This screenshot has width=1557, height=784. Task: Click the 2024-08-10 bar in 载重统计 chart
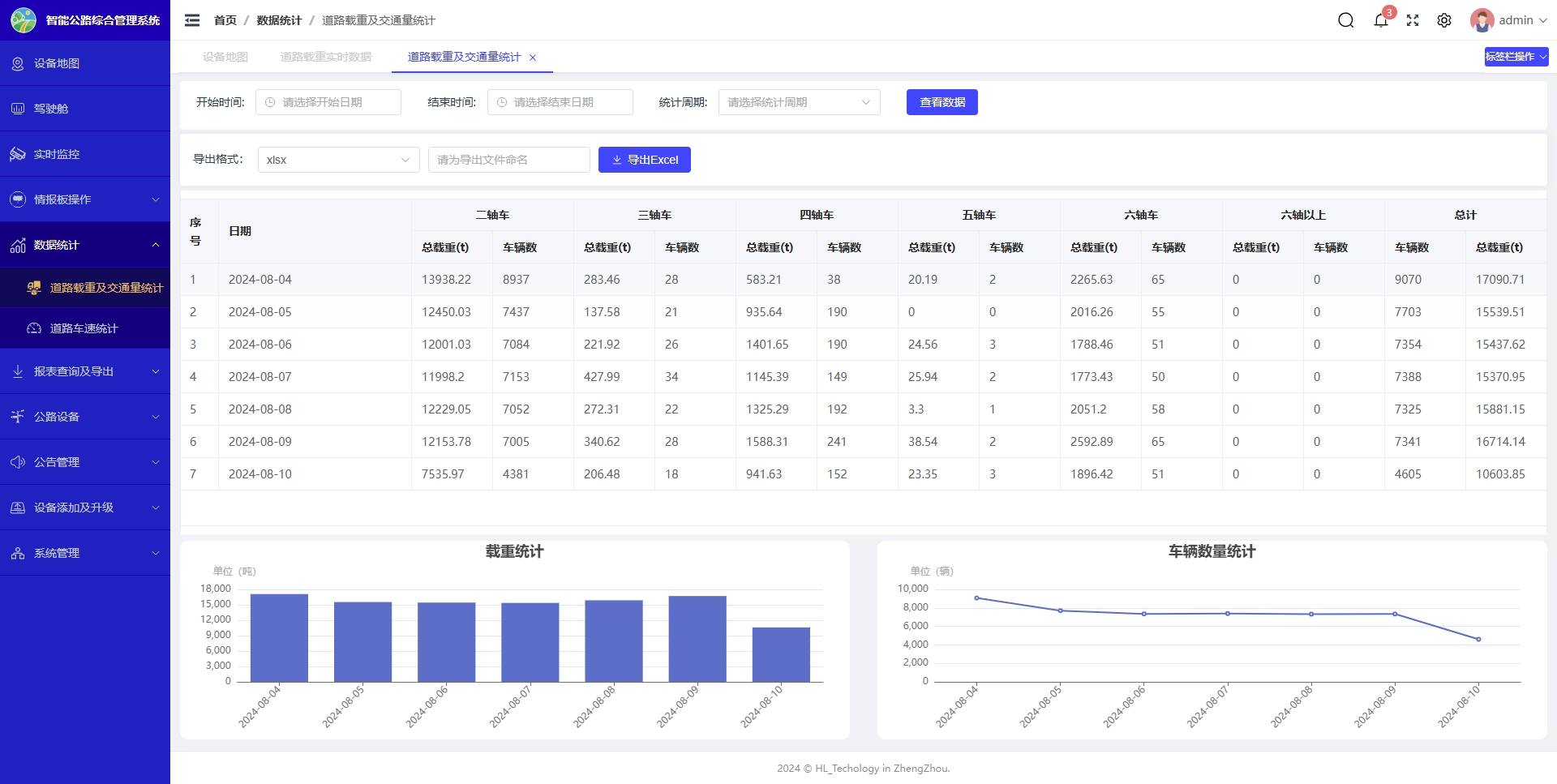point(780,654)
